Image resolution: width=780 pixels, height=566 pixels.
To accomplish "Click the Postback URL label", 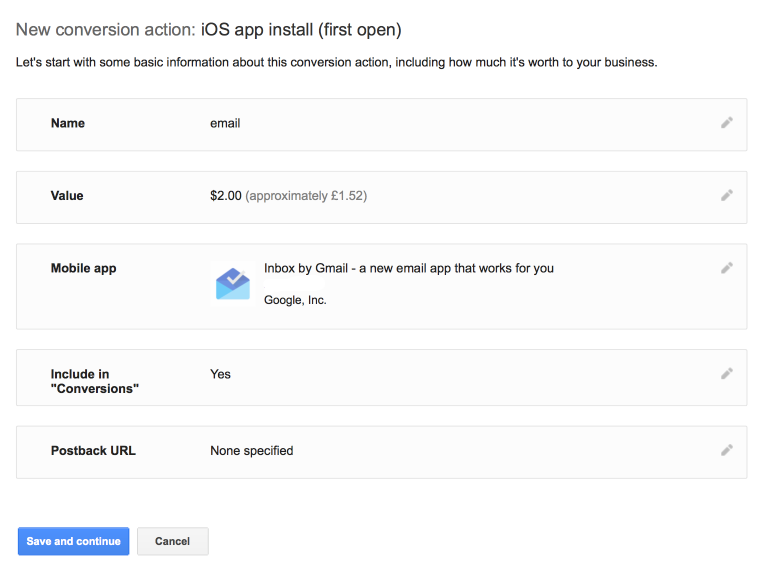I will coord(93,450).
